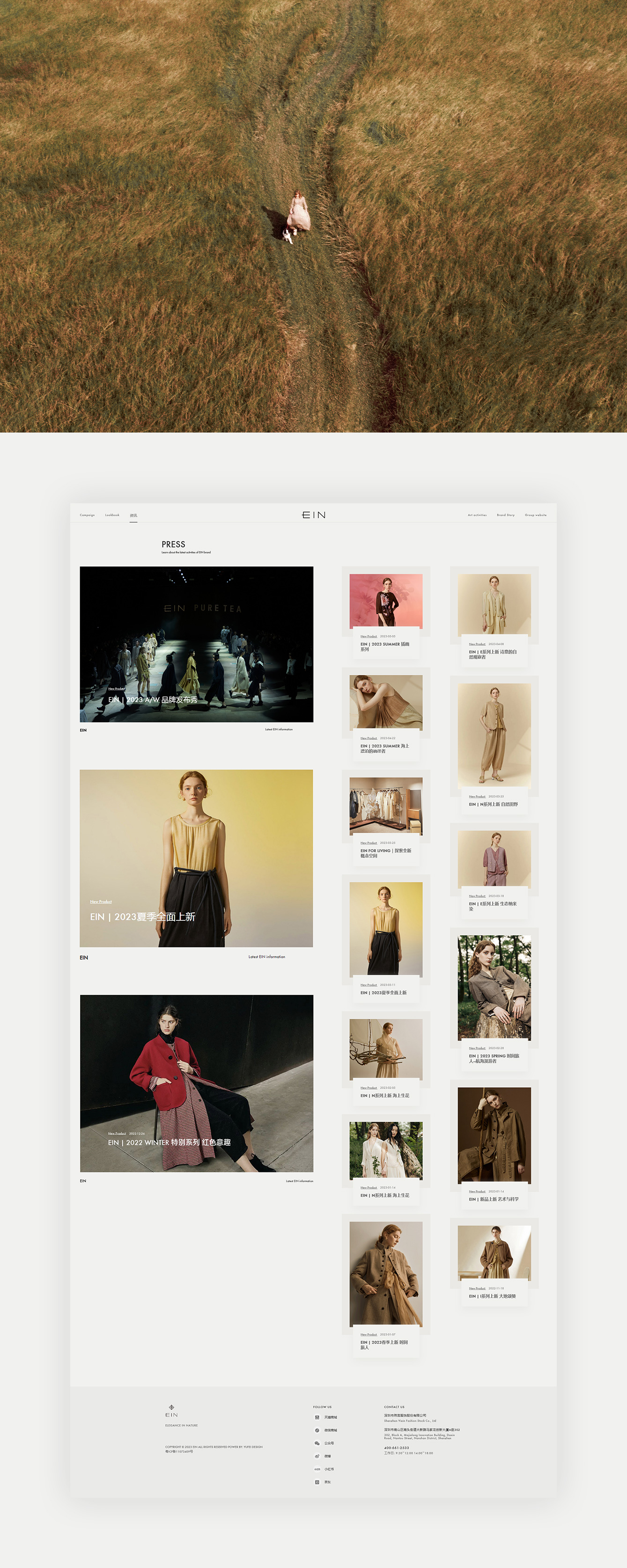Open the 2023夏季全面上新 large featured image
The image size is (627, 1568).
click(x=196, y=858)
